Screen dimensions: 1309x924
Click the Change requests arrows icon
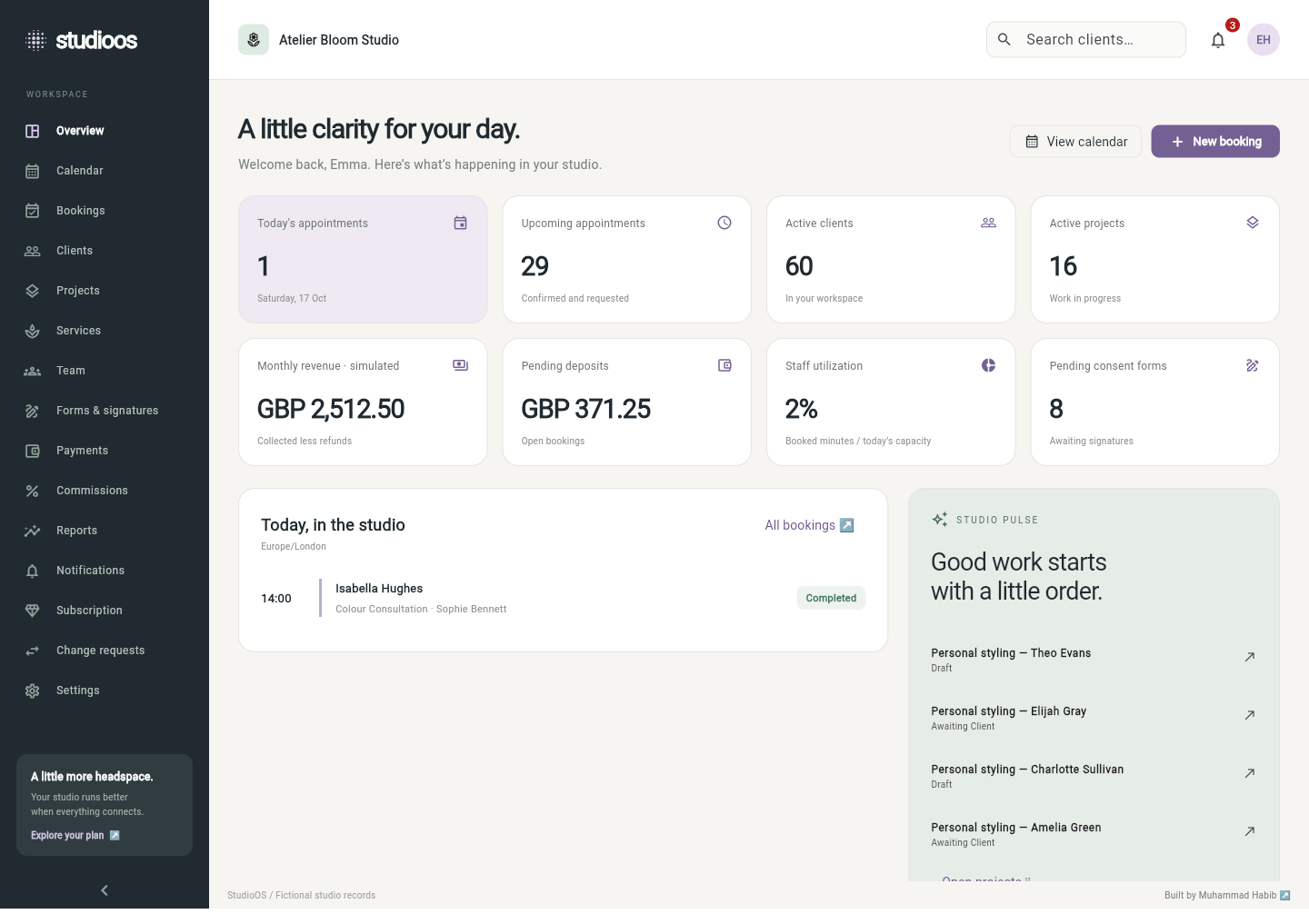tap(33, 651)
